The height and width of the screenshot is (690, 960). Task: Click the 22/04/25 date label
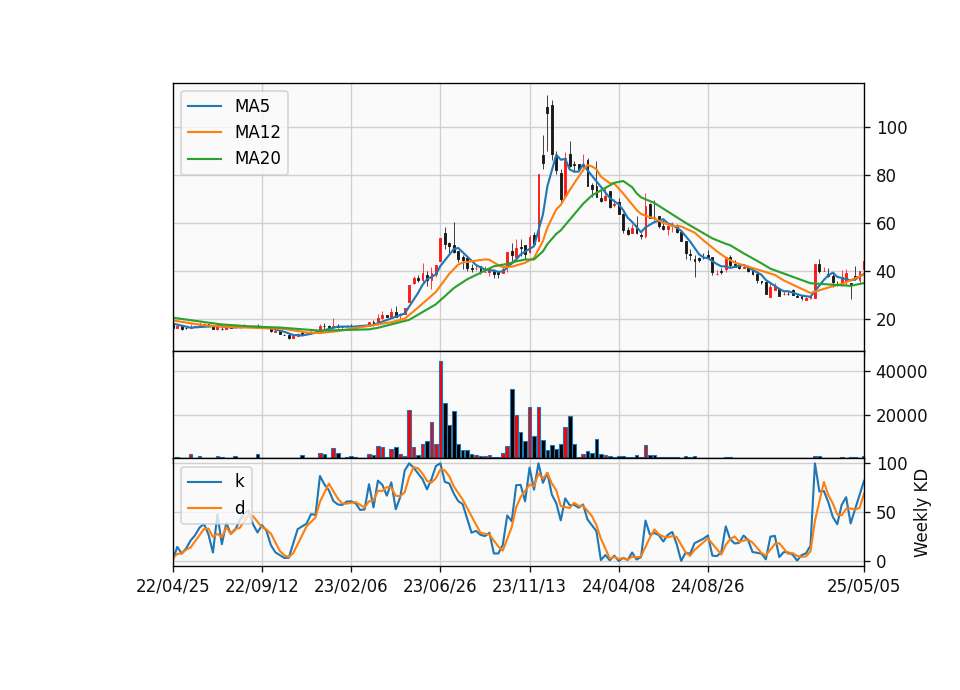pyautogui.click(x=173, y=586)
